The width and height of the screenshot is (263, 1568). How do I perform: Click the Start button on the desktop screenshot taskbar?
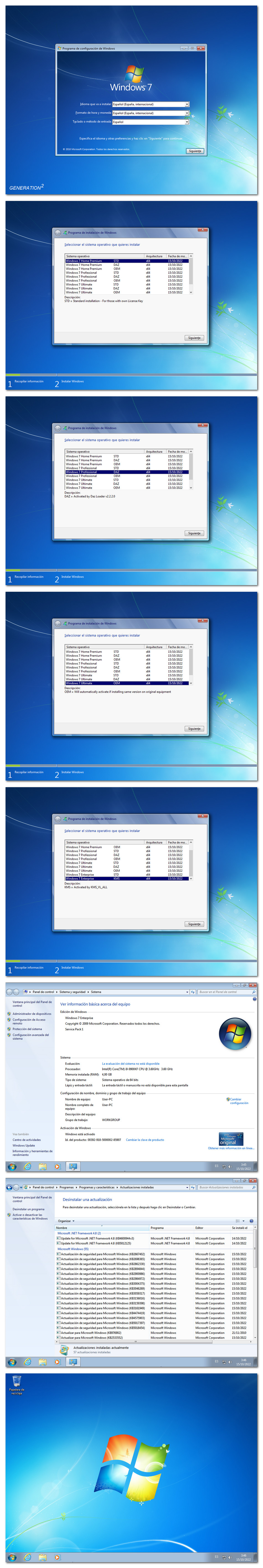pyautogui.click(x=12, y=1558)
